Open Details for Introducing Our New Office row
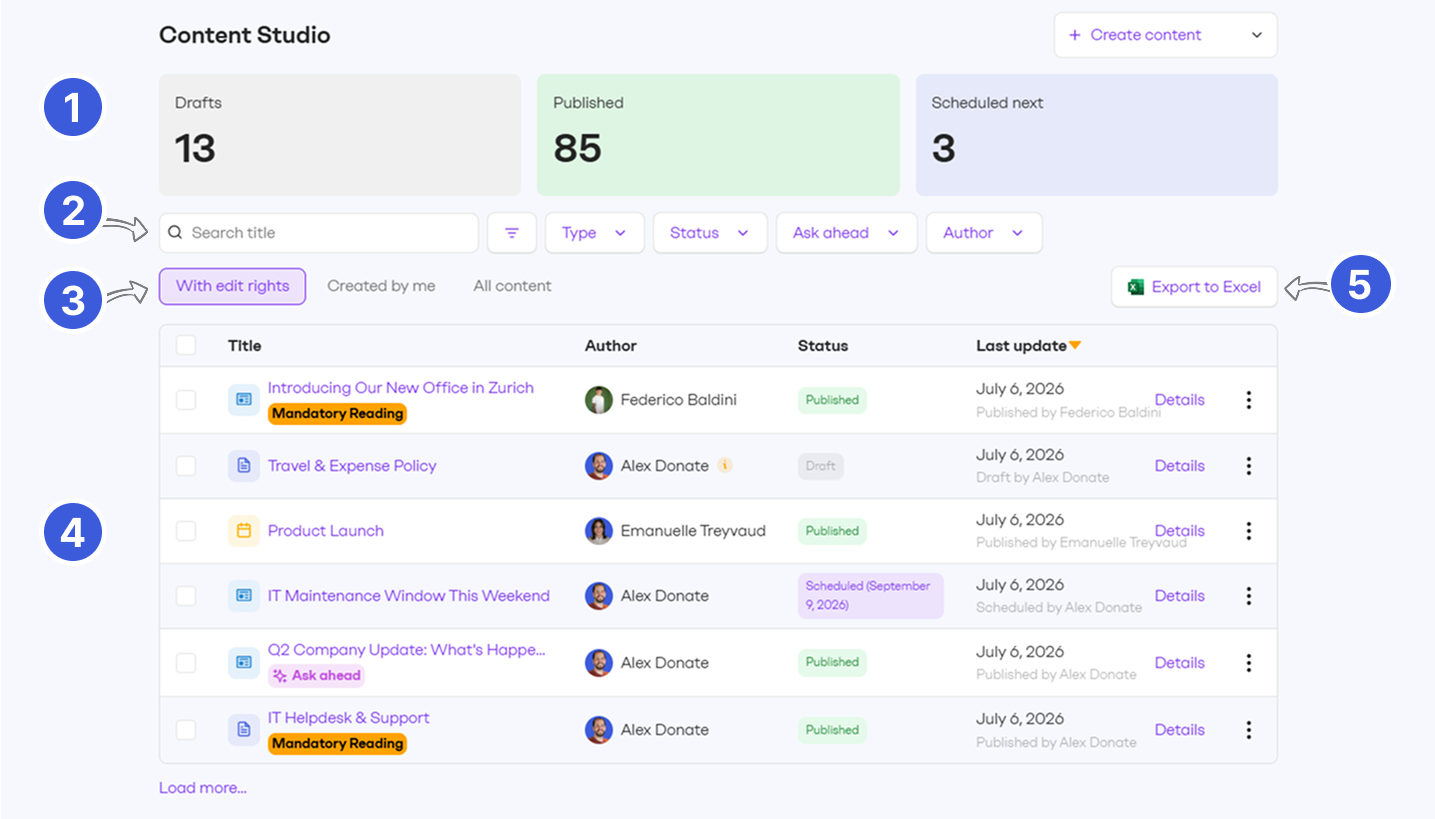 pos(1180,400)
